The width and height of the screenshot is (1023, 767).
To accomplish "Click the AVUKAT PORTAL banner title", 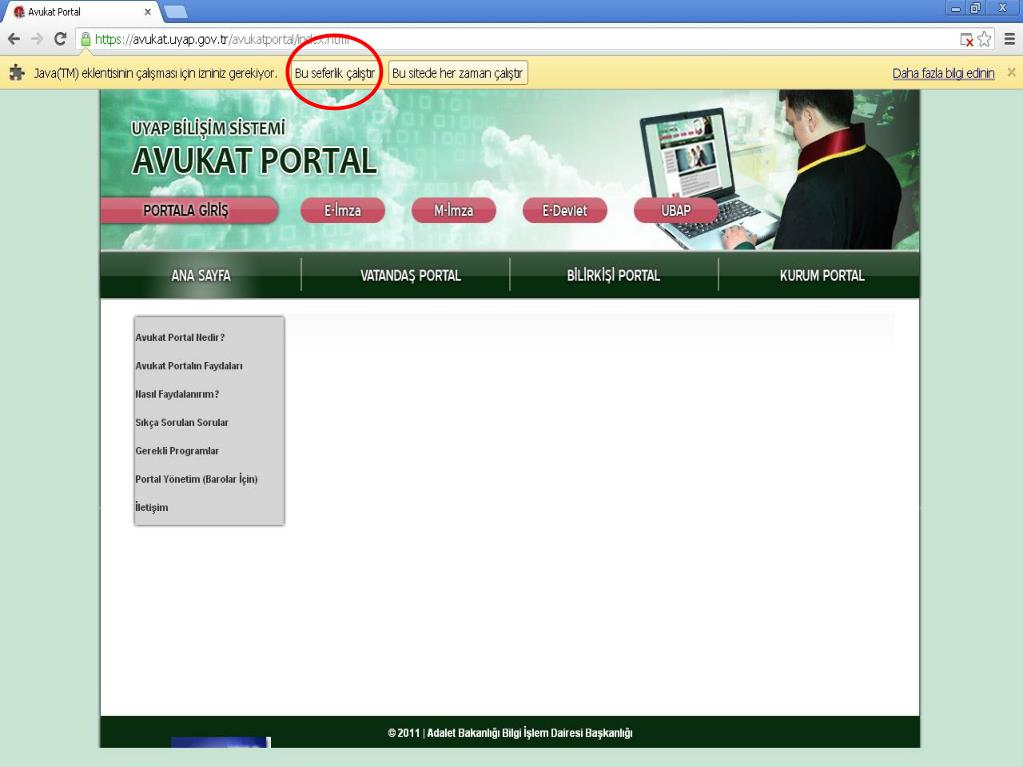I will [254, 161].
